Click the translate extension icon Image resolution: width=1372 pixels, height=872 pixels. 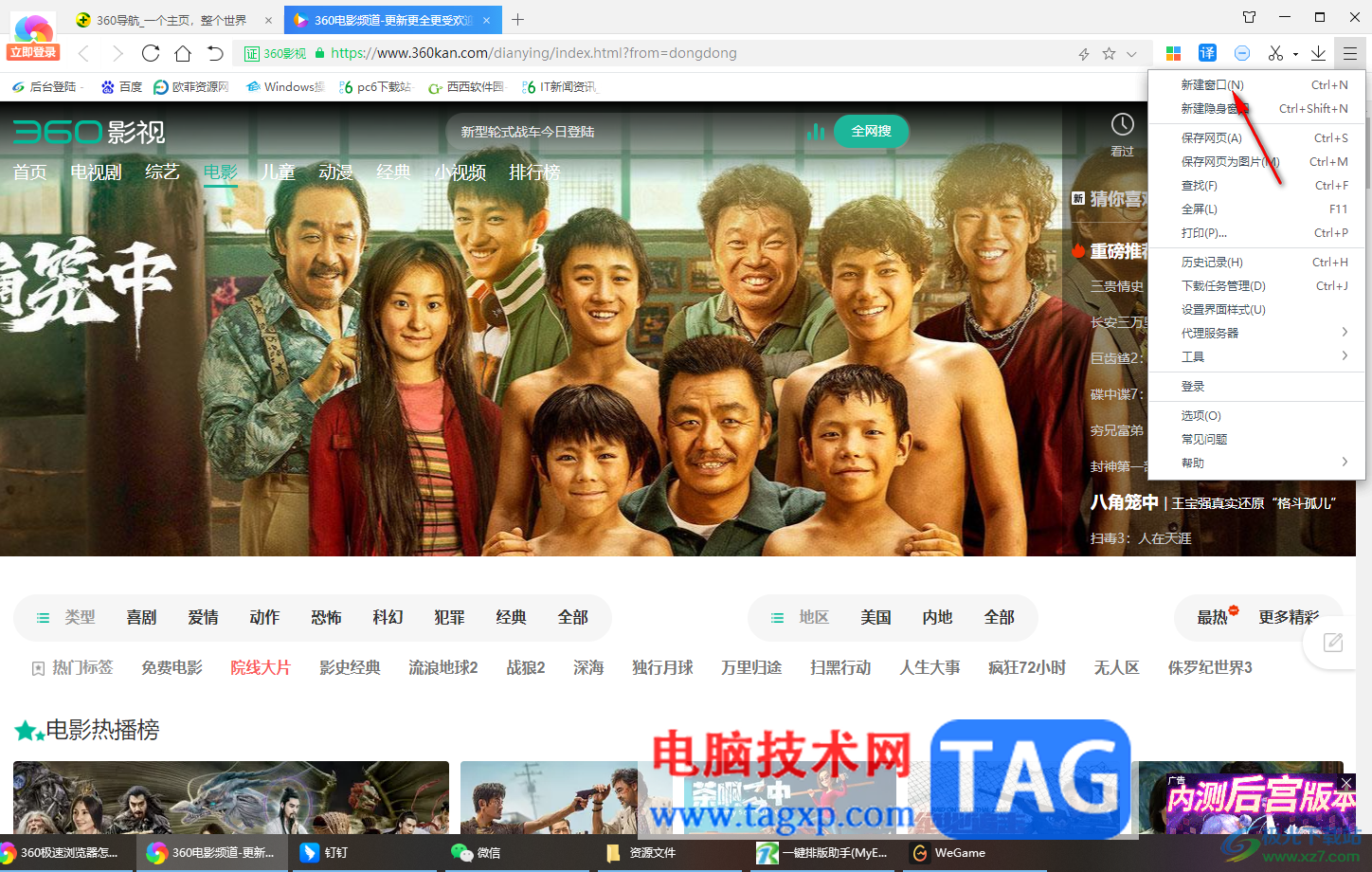pyautogui.click(x=1207, y=53)
